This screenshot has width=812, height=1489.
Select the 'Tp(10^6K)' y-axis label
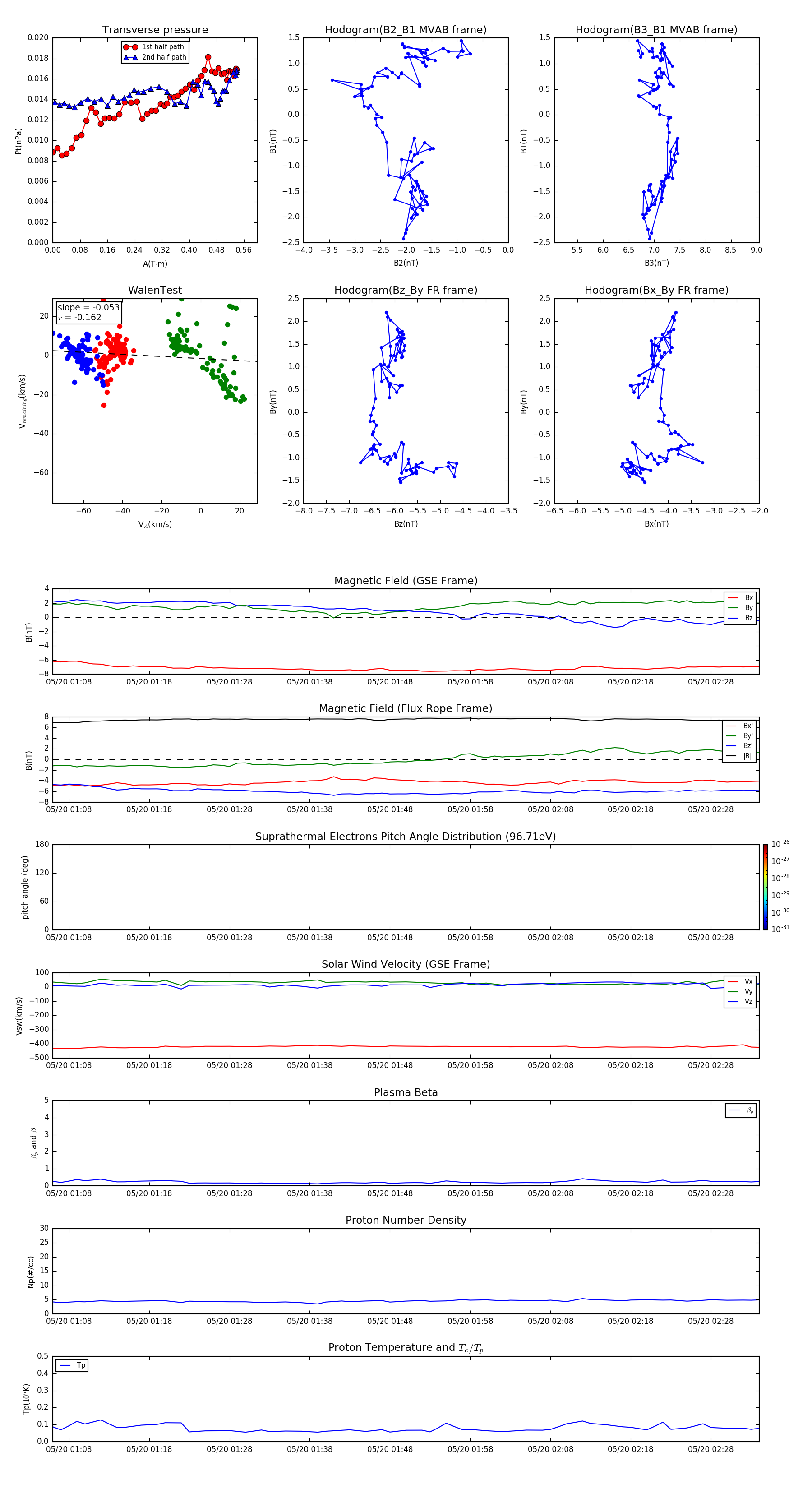(26, 1399)
